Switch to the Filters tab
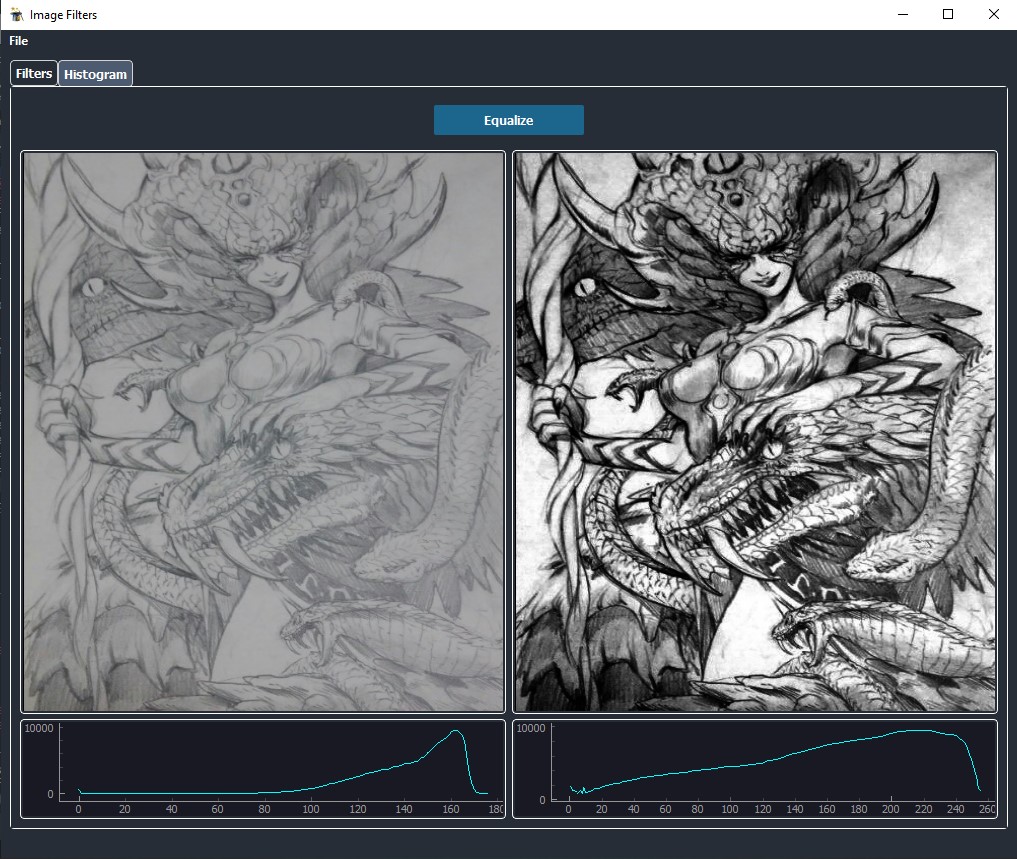1017x859 pixels. 34,73
